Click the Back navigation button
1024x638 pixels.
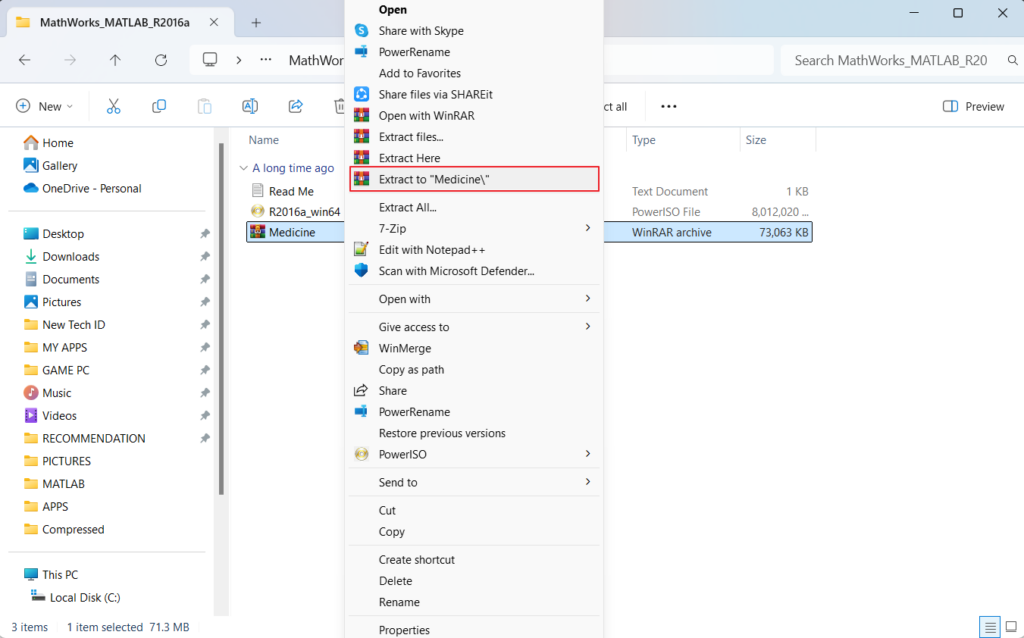[24, 60]
